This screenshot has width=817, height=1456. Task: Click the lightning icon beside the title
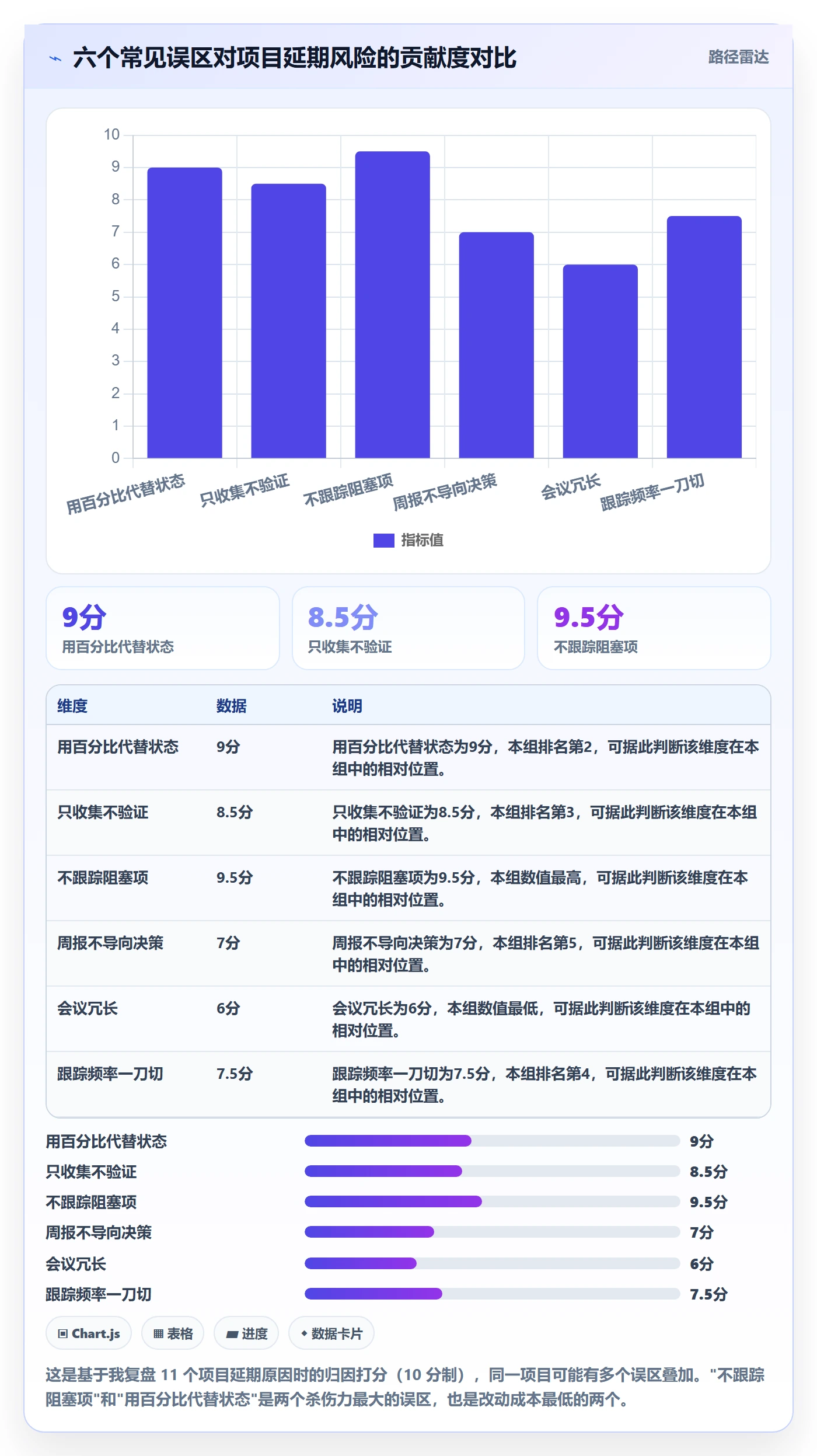(x=55, y=58)
